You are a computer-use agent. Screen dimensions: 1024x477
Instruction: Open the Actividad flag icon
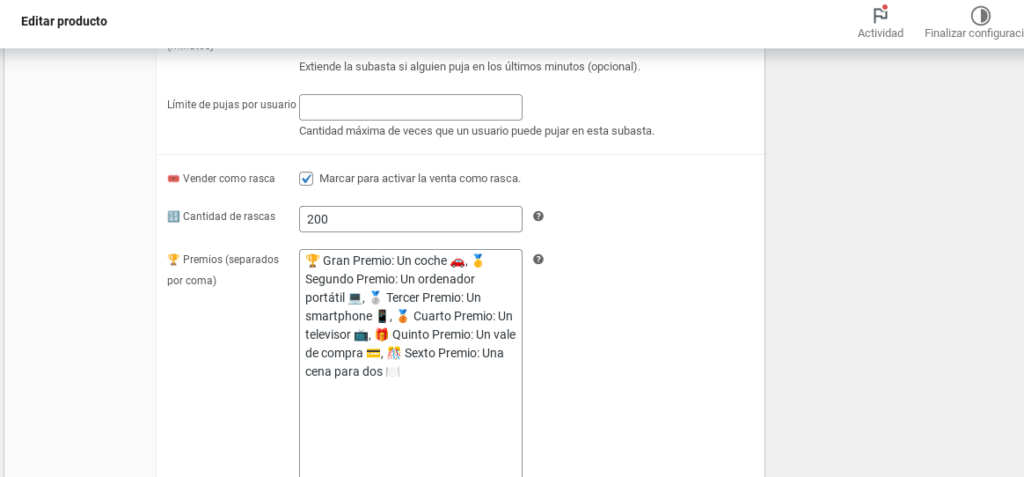(880, 15)
